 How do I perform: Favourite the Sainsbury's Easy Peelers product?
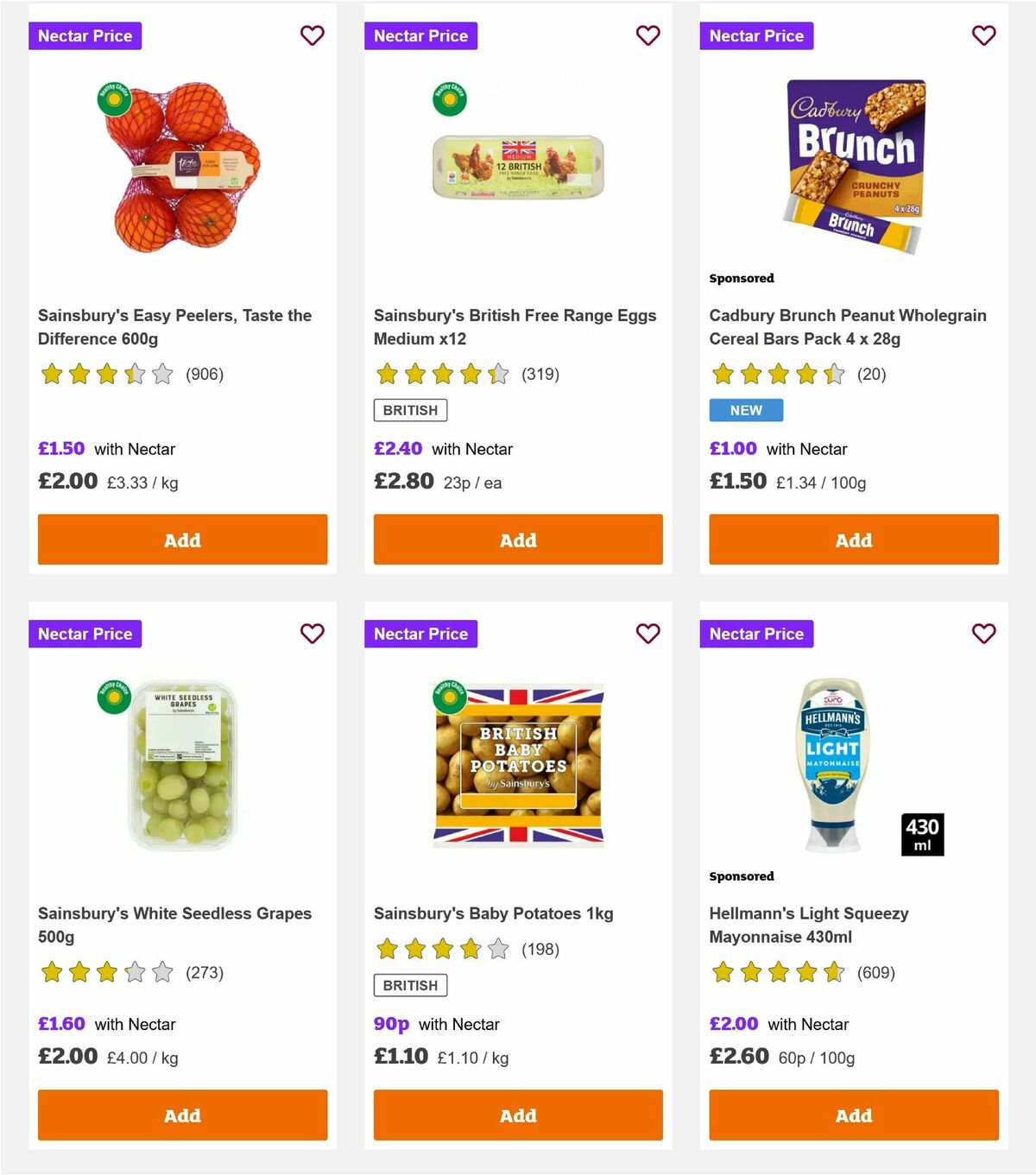pyautogui.click(x=312, y=35)
